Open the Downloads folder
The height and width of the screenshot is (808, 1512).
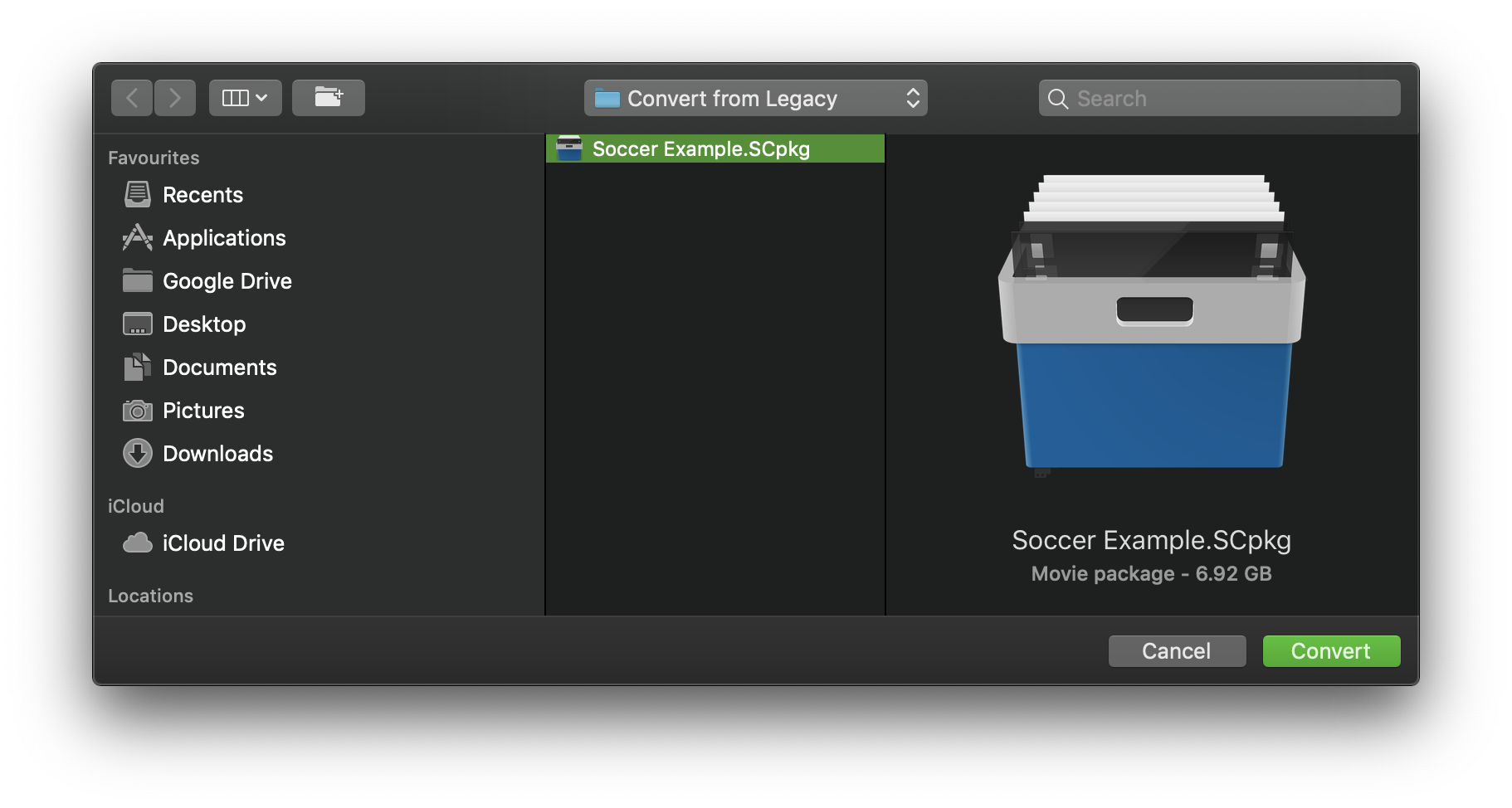point(218,453)
